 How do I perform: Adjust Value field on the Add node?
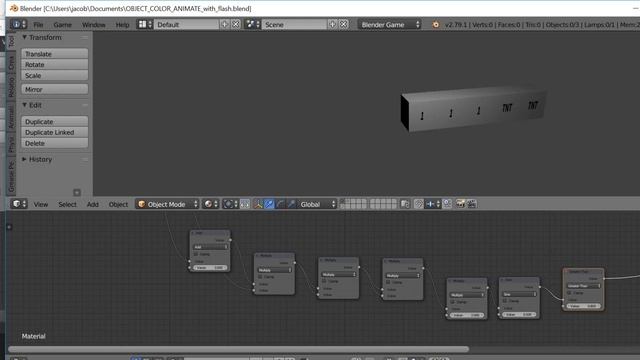point(210,268)
